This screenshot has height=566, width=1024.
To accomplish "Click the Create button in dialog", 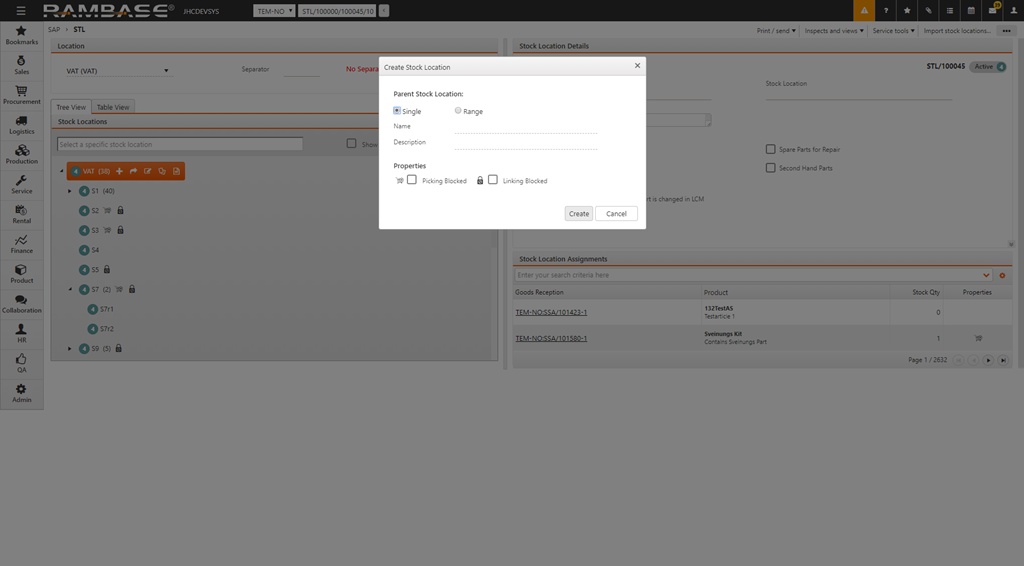I will [x=579, y=213].
